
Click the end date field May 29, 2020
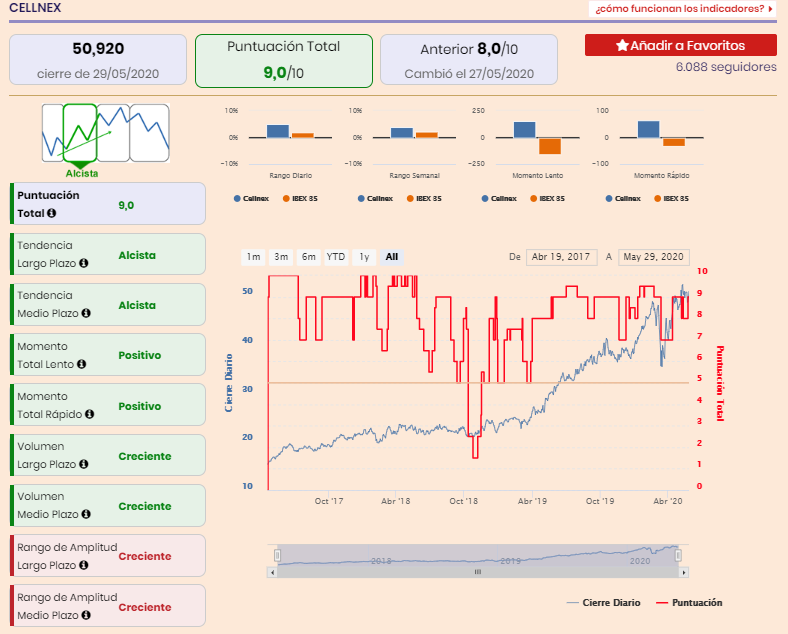(653, 257)
